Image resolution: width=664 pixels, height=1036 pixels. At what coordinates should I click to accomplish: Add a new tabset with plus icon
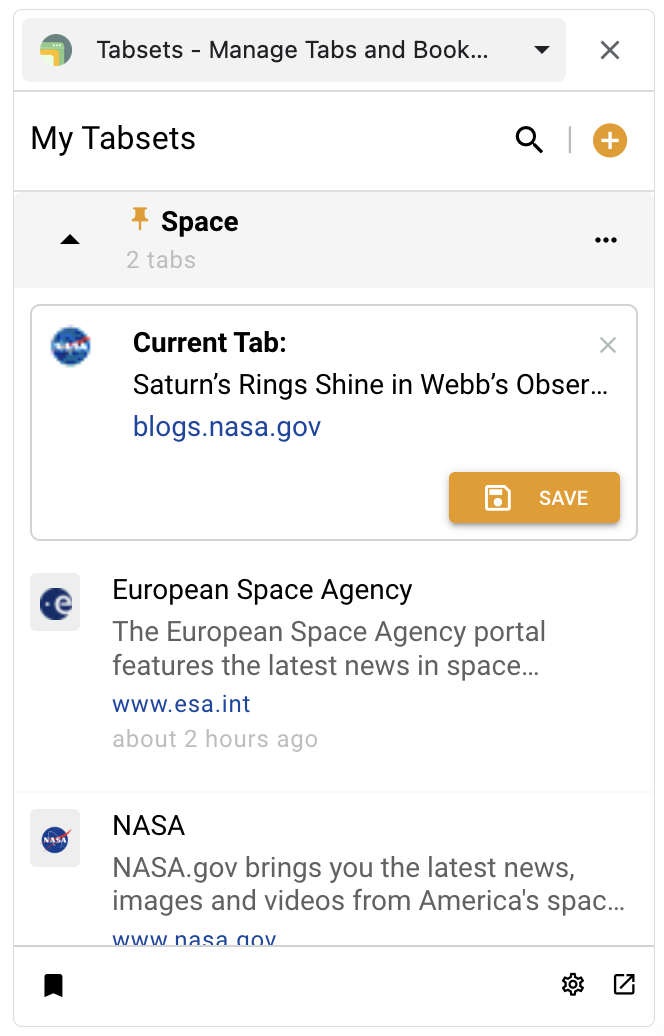click(x=609, y=140)
